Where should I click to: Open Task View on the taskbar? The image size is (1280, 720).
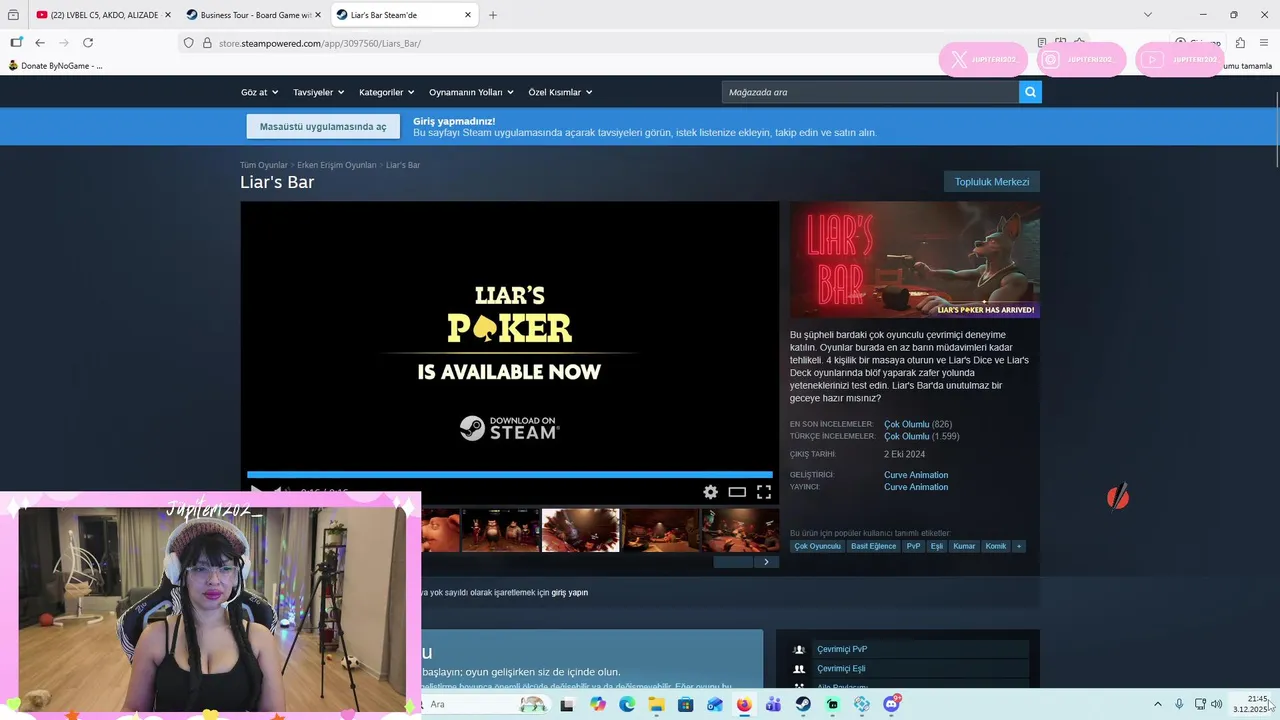568,704
